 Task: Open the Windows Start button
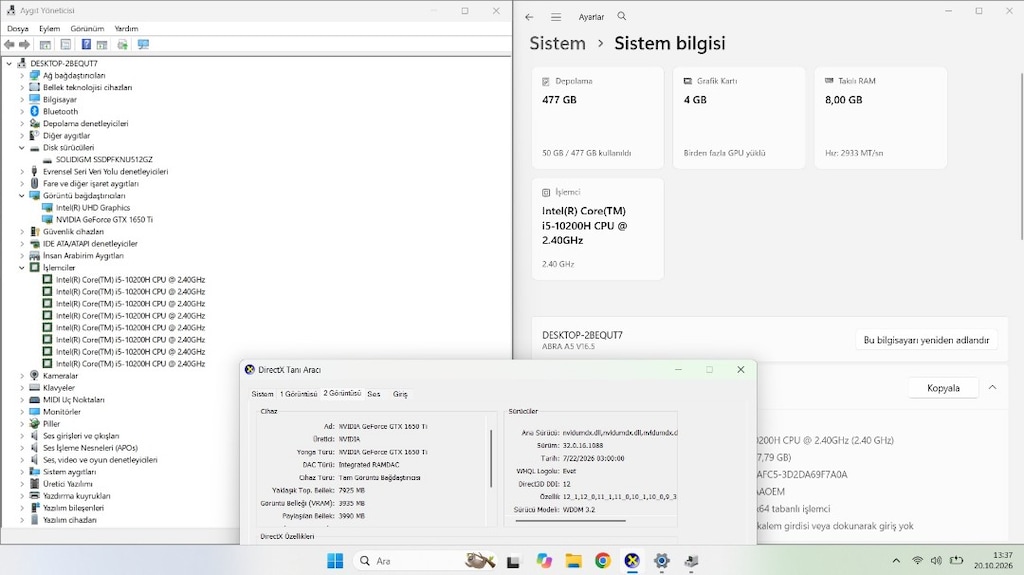pos(335,561)
